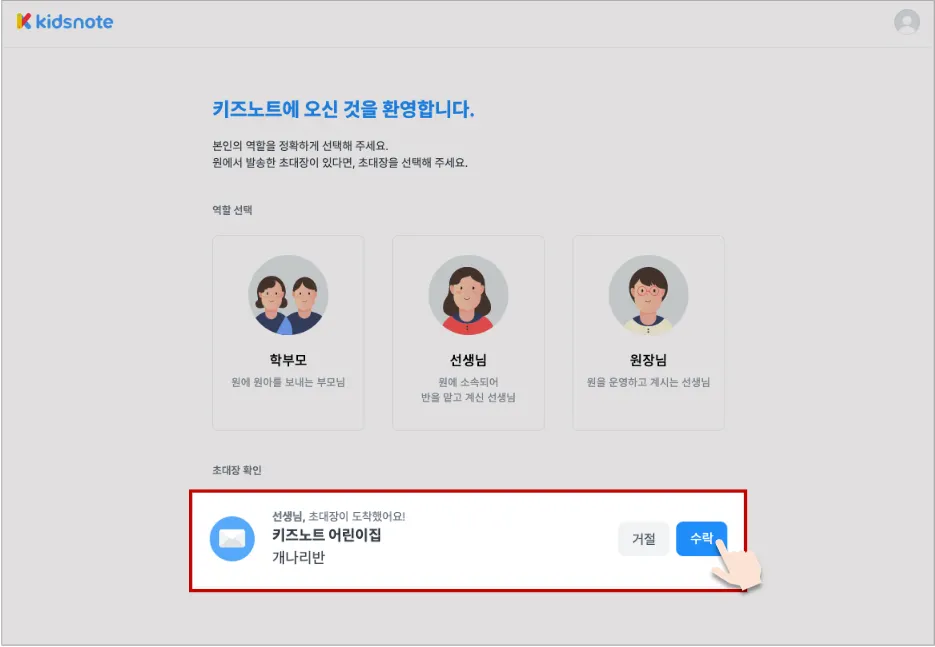Open the user profile avatar menu
This screenshot has height=647, width=935.
[x=906, y=22]
